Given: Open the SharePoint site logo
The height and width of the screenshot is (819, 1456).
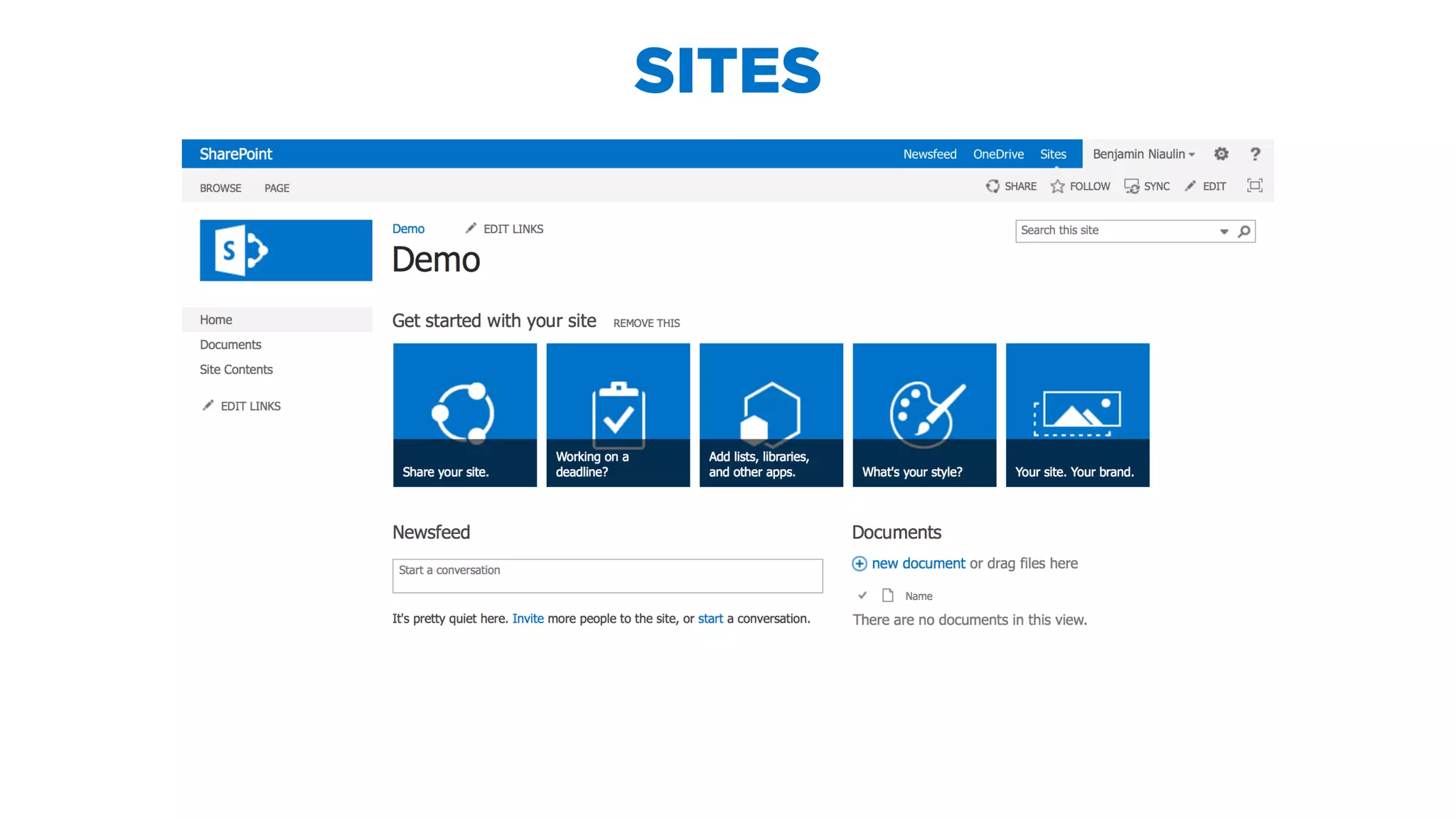Looking at the screenshot, I should pyautogui.click(x=286, y=250).
